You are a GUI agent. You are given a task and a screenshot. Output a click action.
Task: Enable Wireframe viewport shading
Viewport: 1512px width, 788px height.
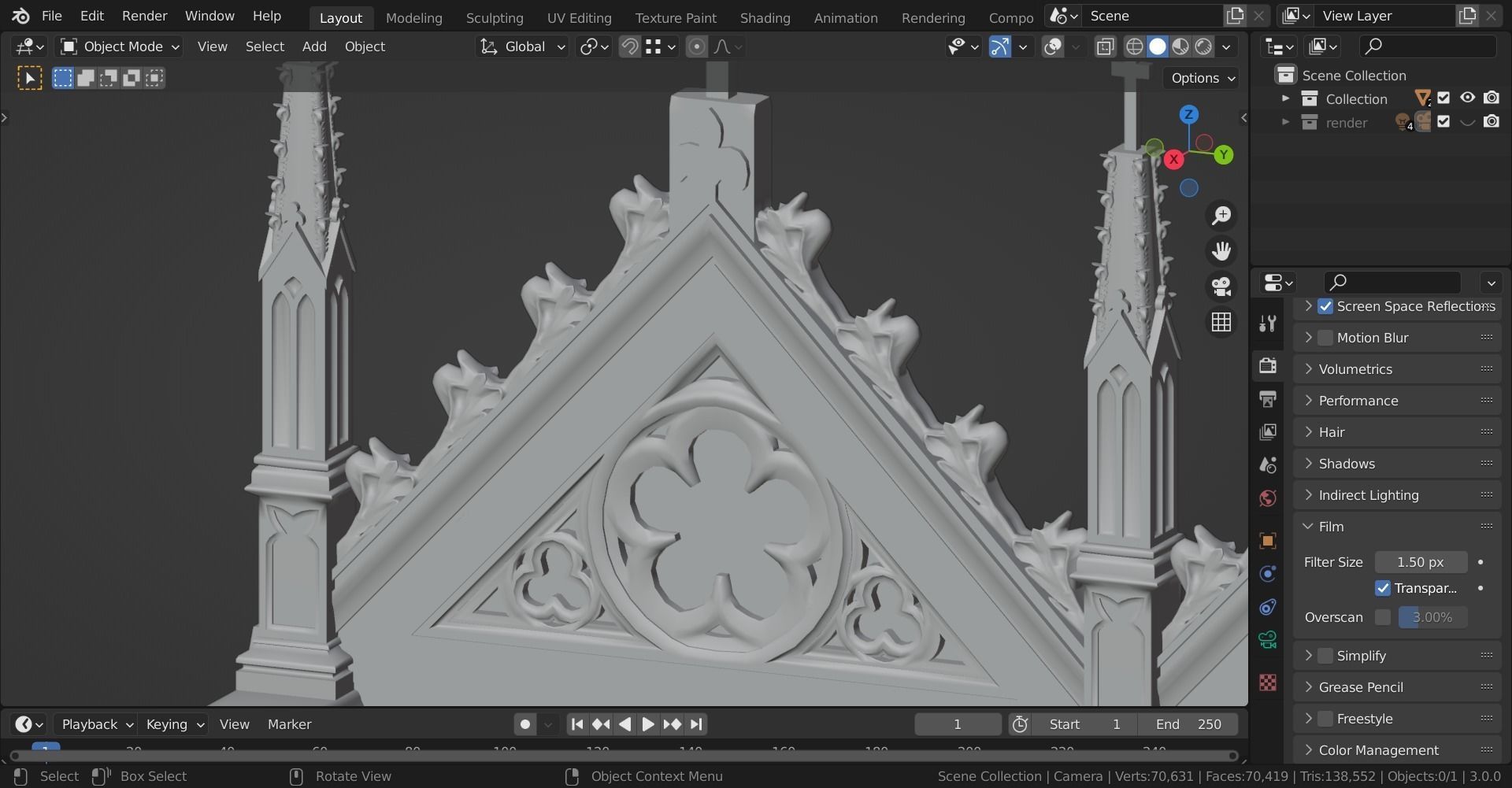click(1134, 46)
